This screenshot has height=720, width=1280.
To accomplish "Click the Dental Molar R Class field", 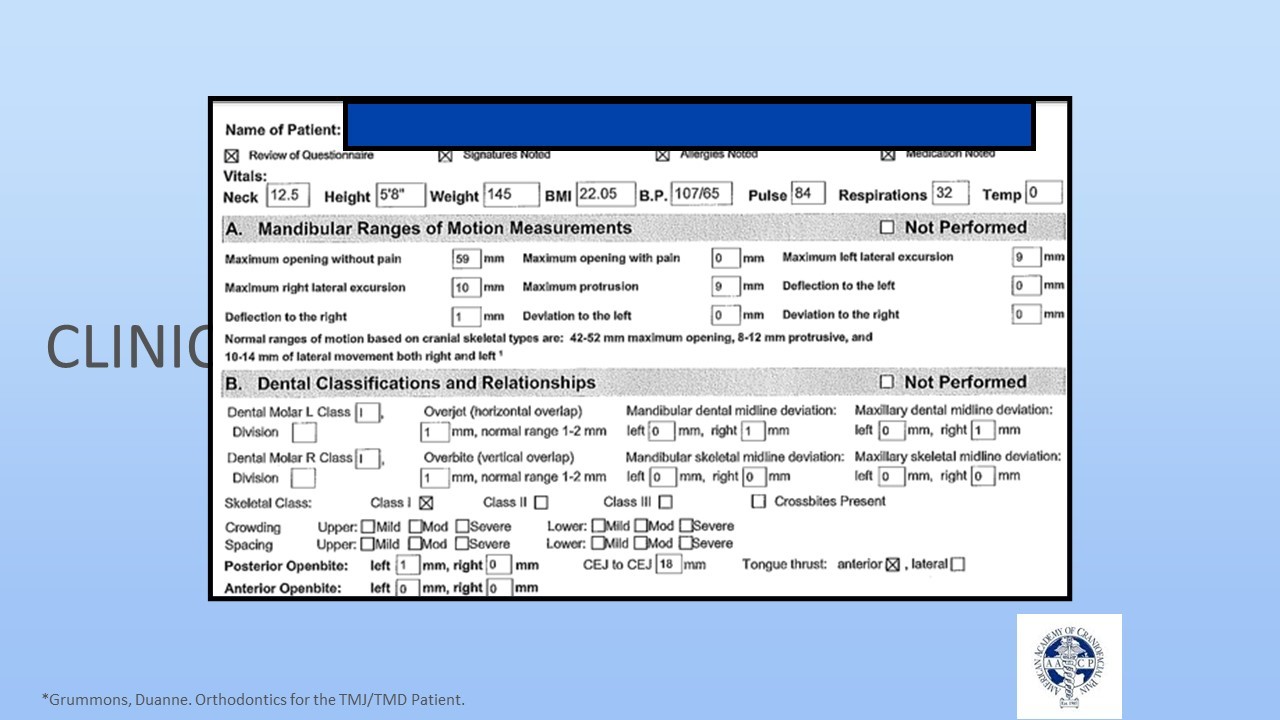I will [367, 459].
